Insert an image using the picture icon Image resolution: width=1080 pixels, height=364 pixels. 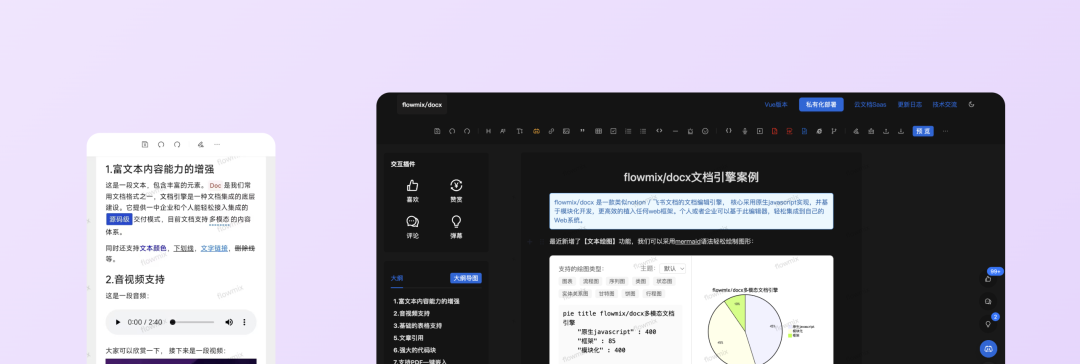pos(566,131)
